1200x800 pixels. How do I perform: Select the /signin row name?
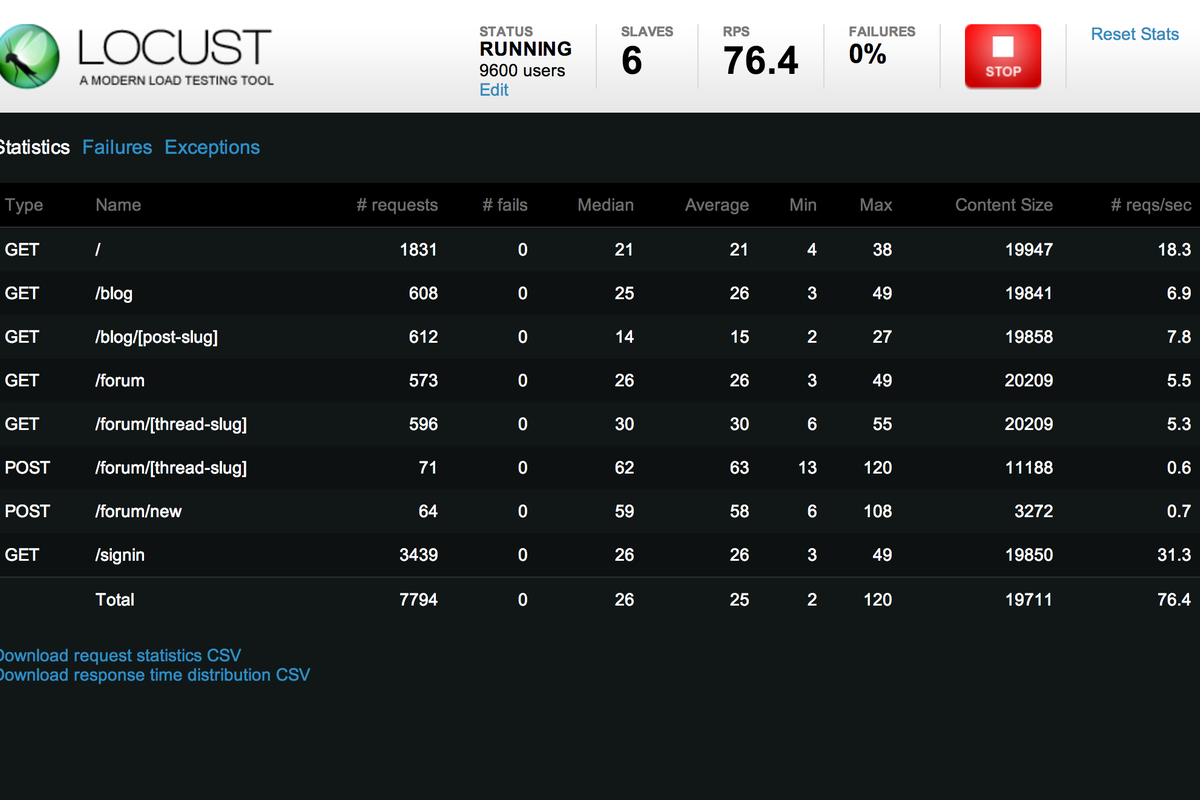click(120, 555)
